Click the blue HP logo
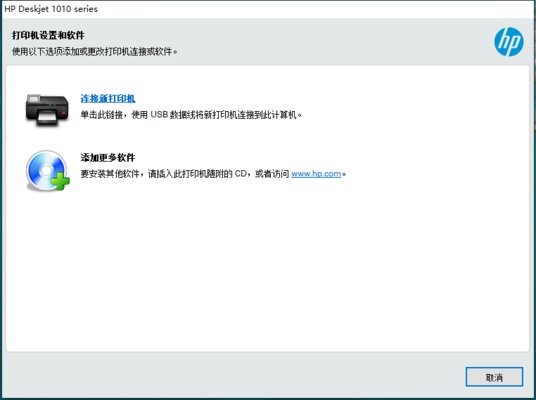Image resolution: width=536 pixels, height=400 pixels. tap(509, 42)
